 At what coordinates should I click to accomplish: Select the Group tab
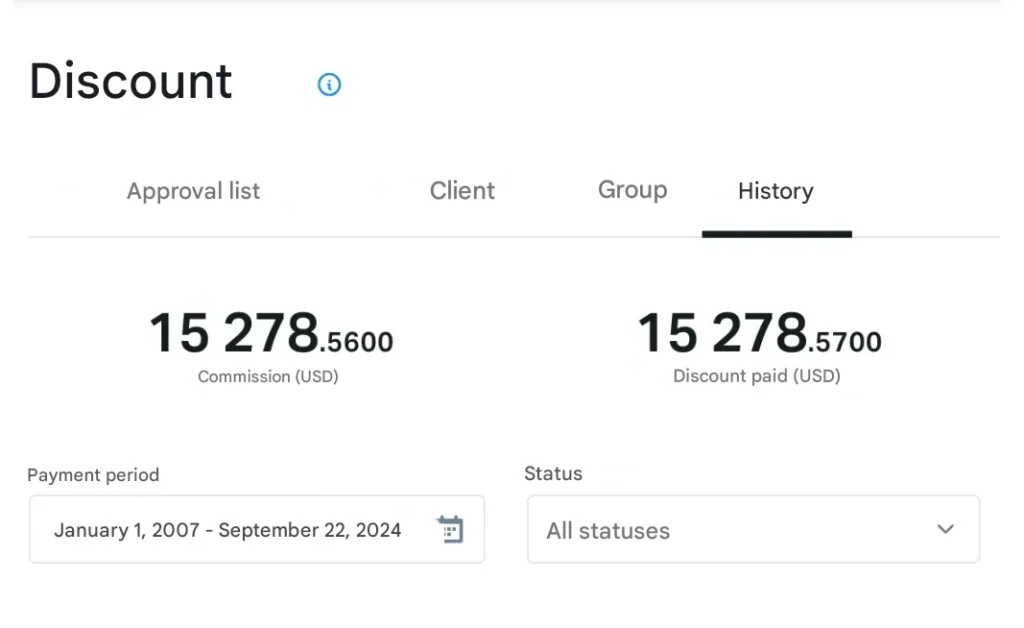tap(632, 190)
